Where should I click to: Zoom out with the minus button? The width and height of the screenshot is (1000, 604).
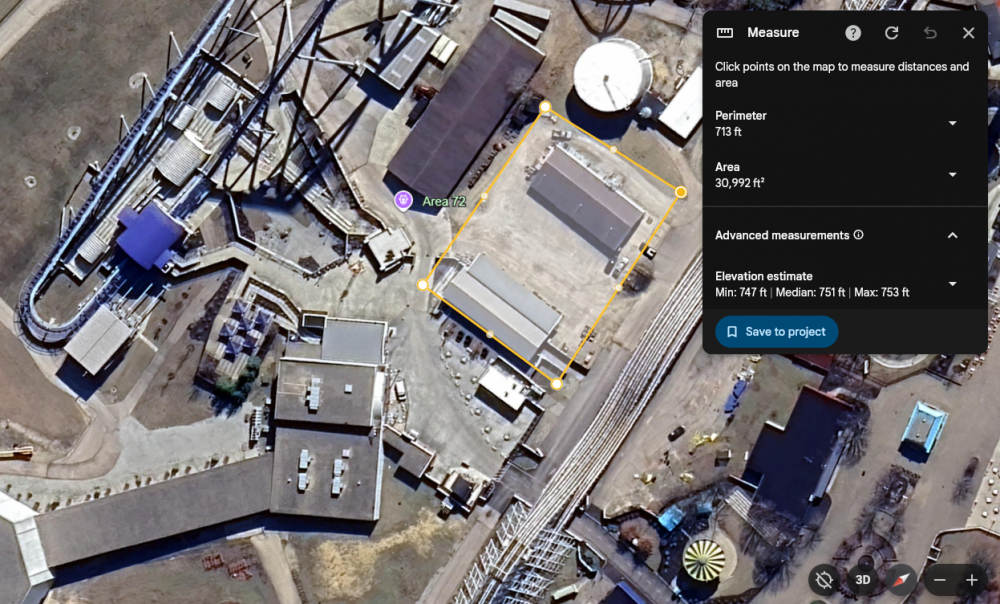[x=939, y=580]
